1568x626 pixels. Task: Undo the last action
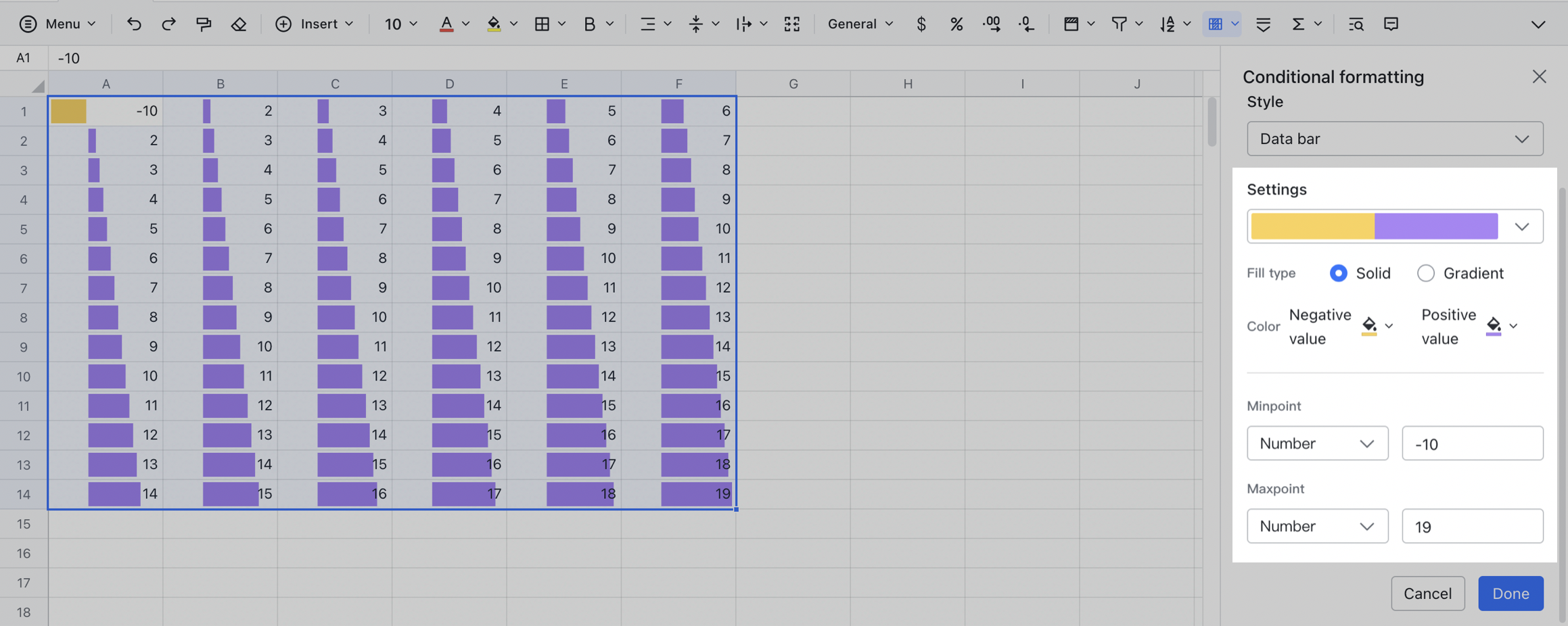point(133,24)
